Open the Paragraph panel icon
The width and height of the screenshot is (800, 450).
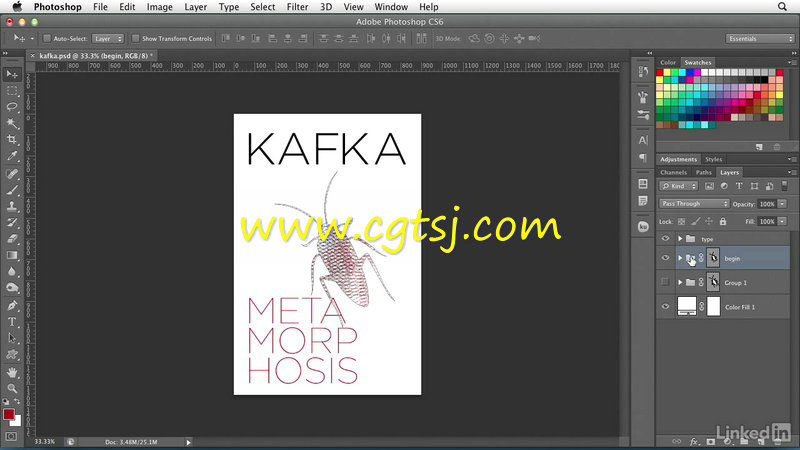coord(643,158)
